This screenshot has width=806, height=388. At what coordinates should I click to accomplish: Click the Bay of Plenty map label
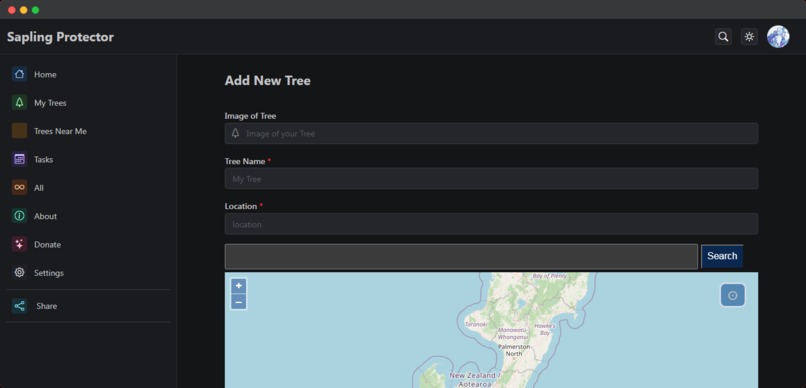549,276
